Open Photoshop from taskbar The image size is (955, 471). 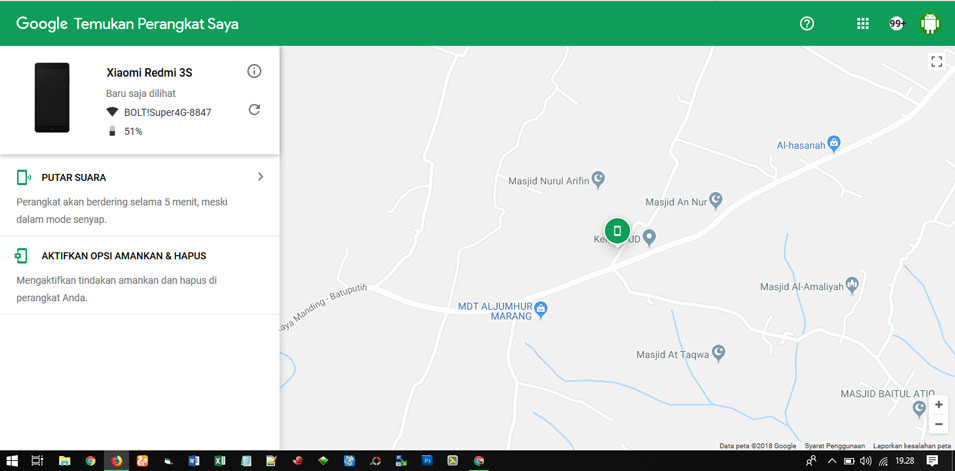click(428, 461)
